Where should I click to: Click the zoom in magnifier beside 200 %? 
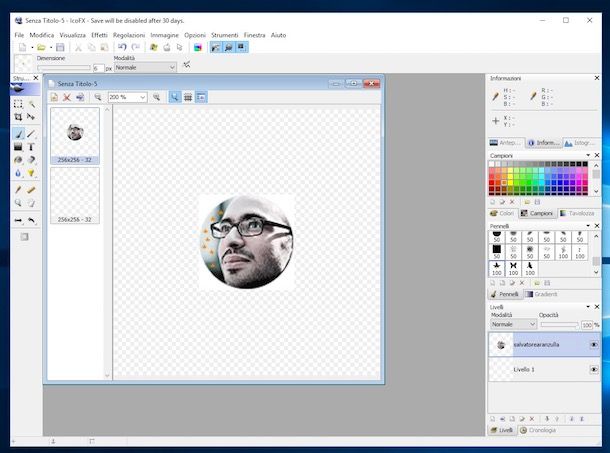point(157,97)
